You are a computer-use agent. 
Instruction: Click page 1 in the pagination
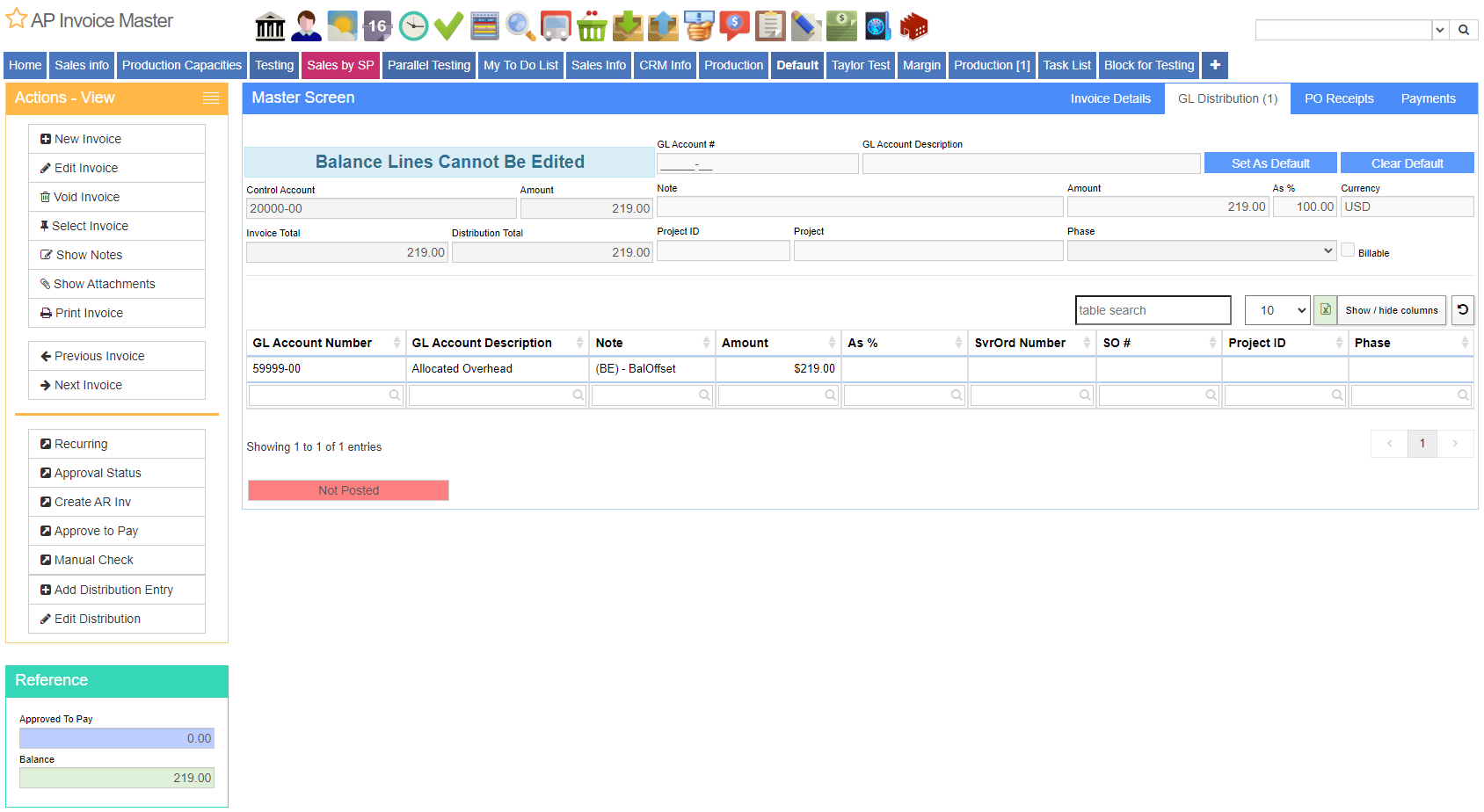coord(1422,444)
